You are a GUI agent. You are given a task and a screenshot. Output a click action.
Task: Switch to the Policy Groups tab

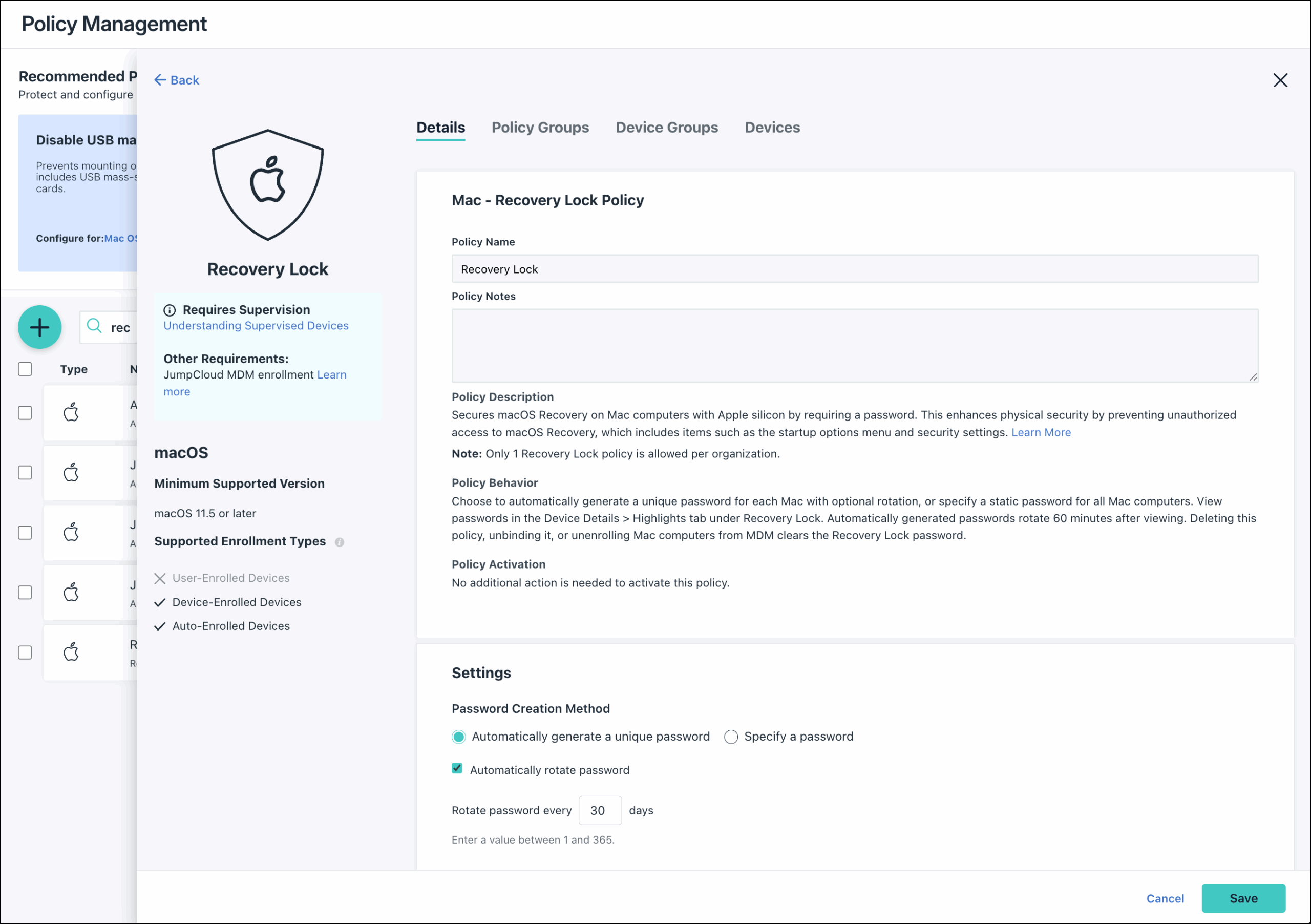point(540,128)
